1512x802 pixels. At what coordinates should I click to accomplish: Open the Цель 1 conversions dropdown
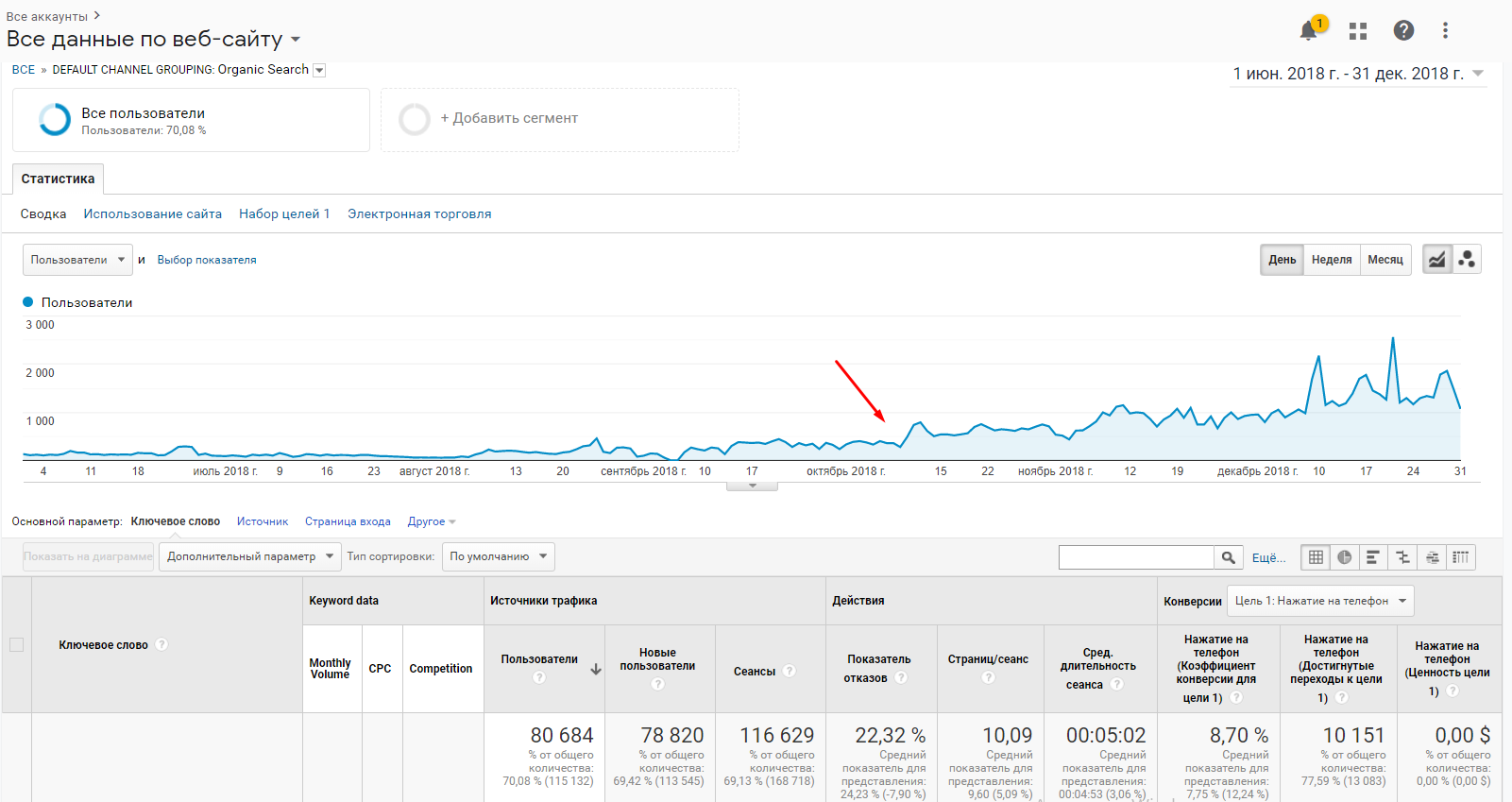tap(1319, 601)
